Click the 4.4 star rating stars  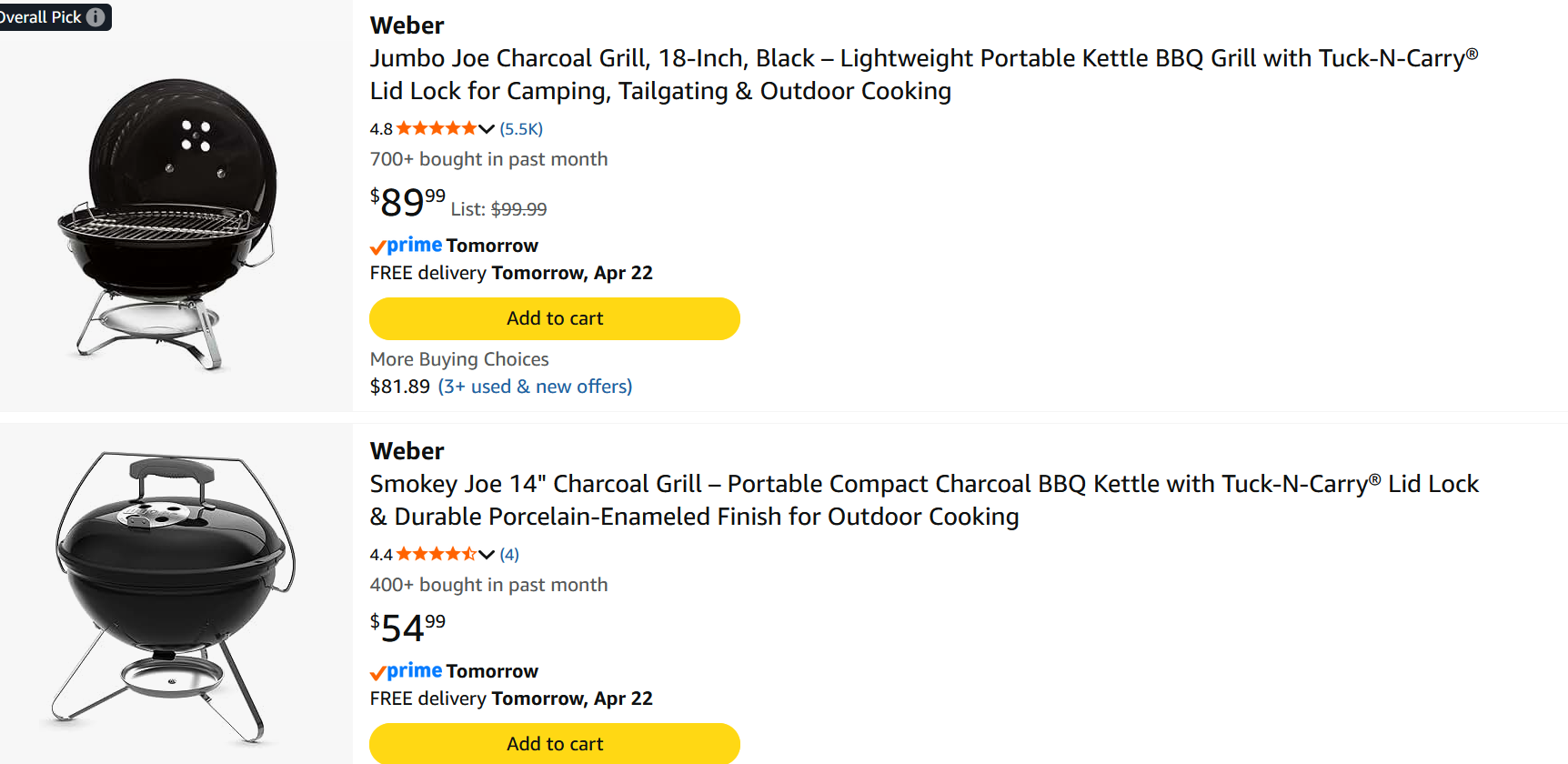[x=437, y=555]
